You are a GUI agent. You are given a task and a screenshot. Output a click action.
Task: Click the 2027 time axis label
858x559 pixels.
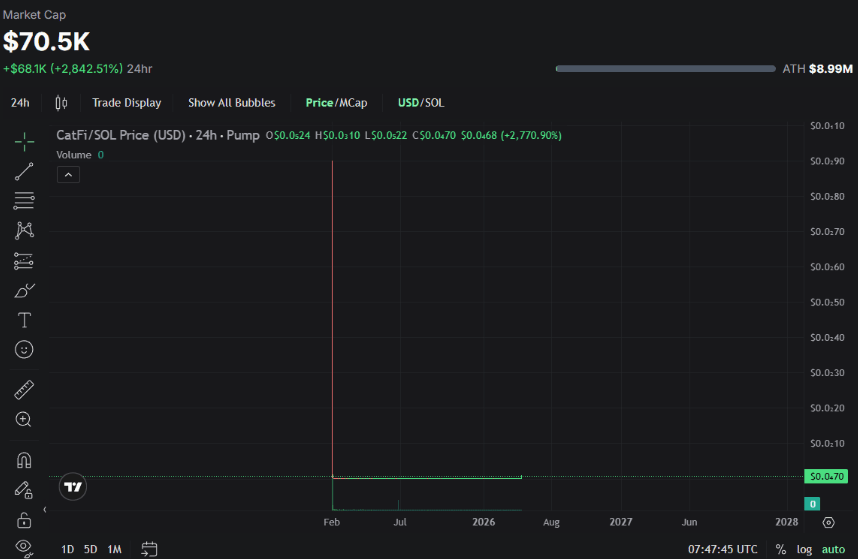(621, 522)
